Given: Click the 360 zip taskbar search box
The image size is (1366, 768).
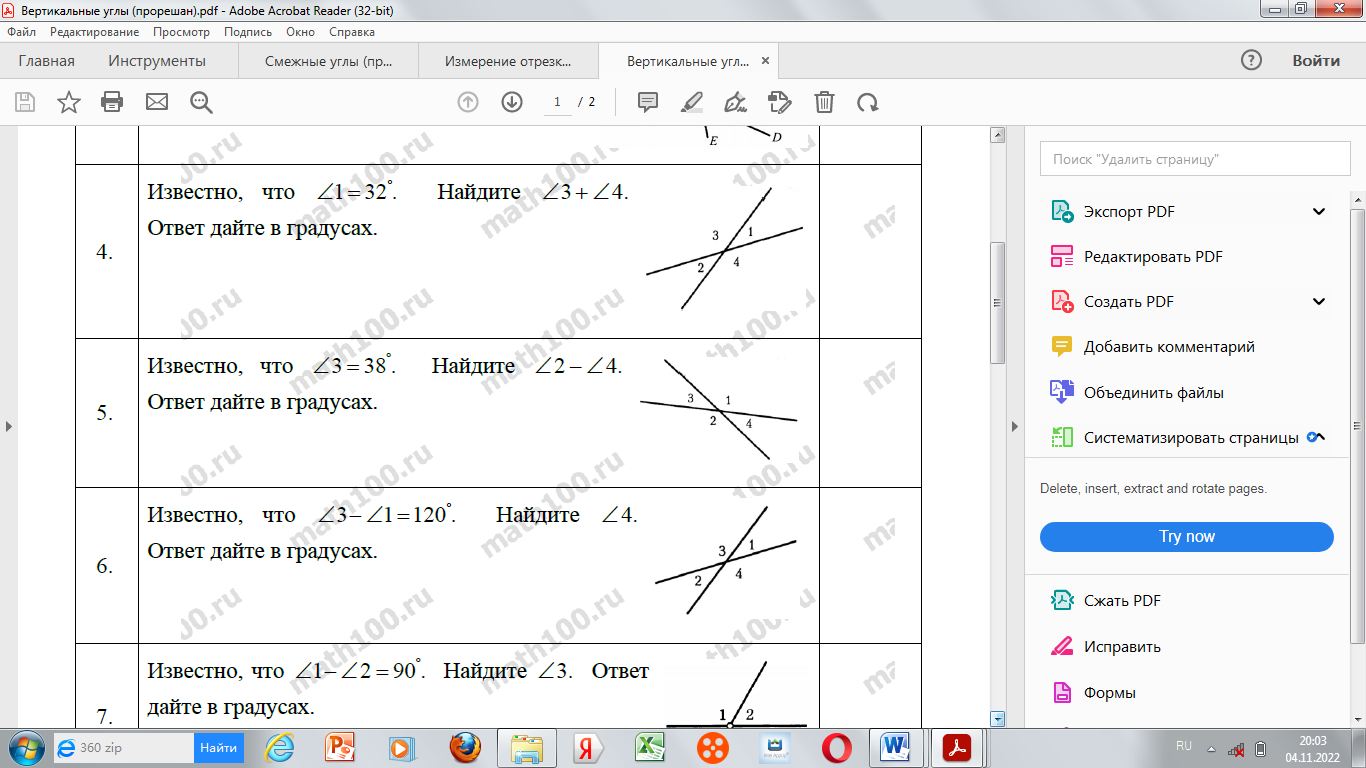Looking at the screenshot, I should tap(124, 748).
